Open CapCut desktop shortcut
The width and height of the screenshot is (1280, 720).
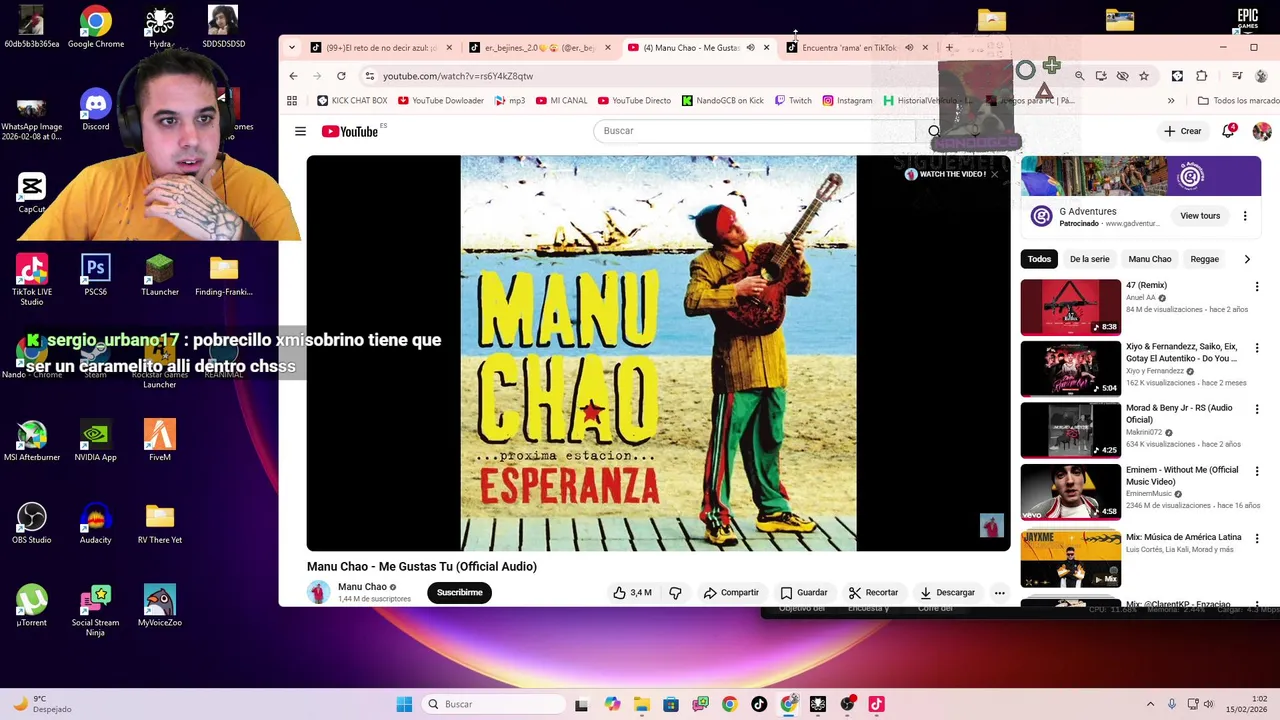point(32,193)
